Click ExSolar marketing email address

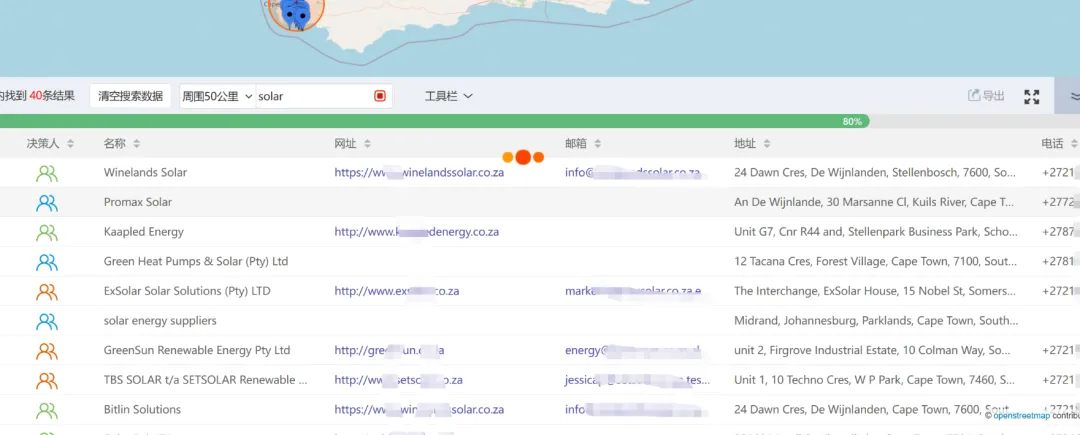633,291
